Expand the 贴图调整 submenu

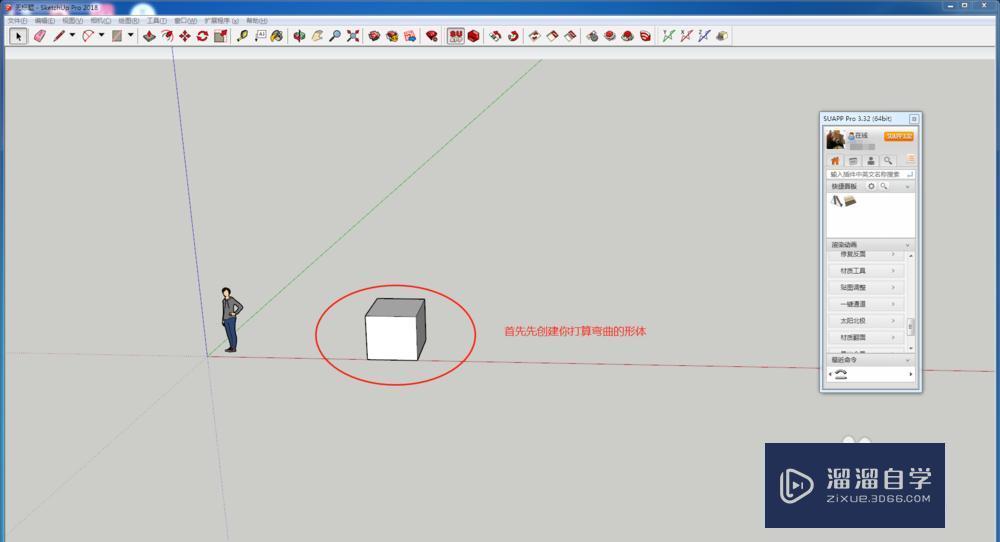coord(865,288)
